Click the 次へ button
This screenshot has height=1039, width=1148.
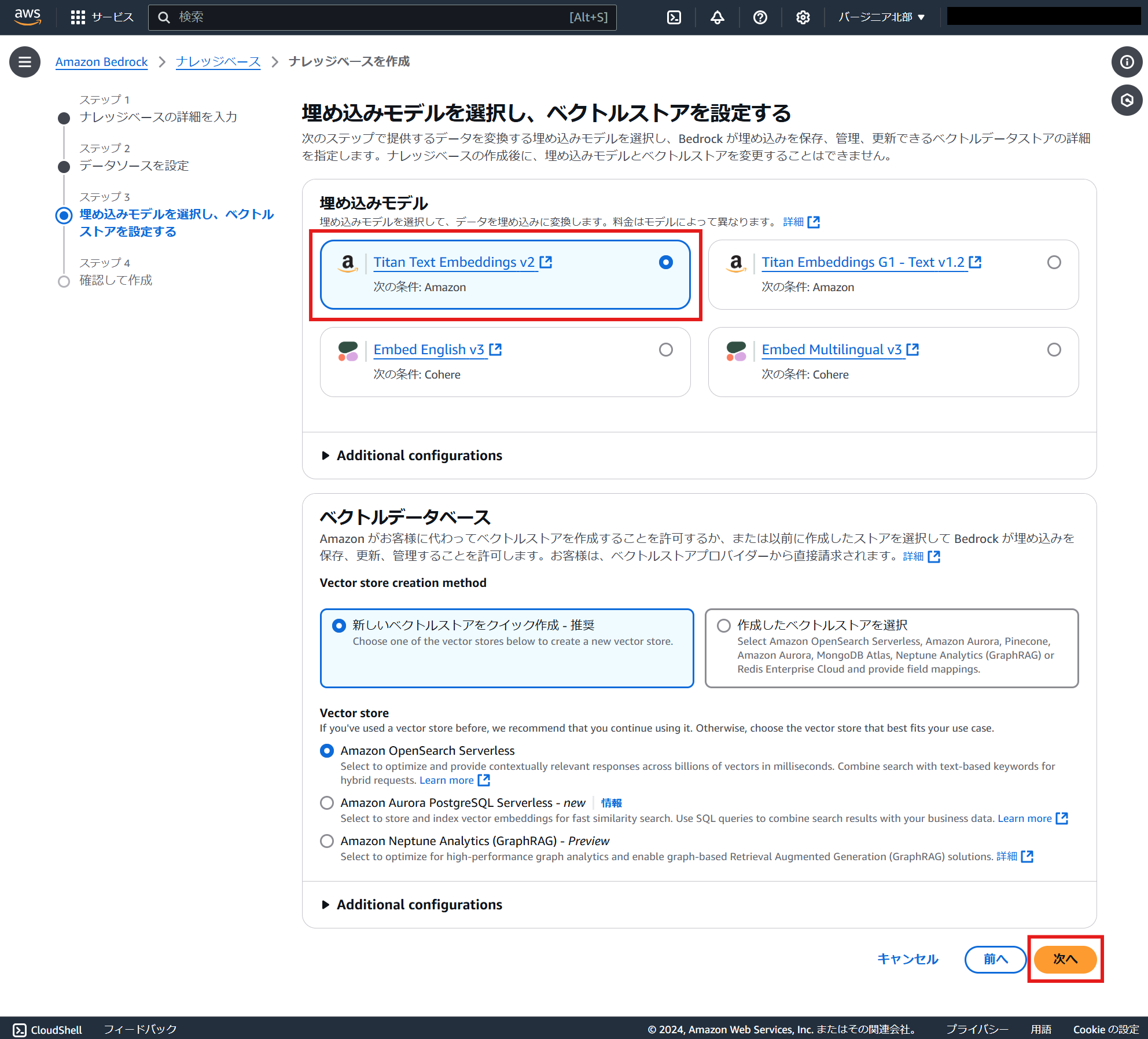pos(1065,959)
